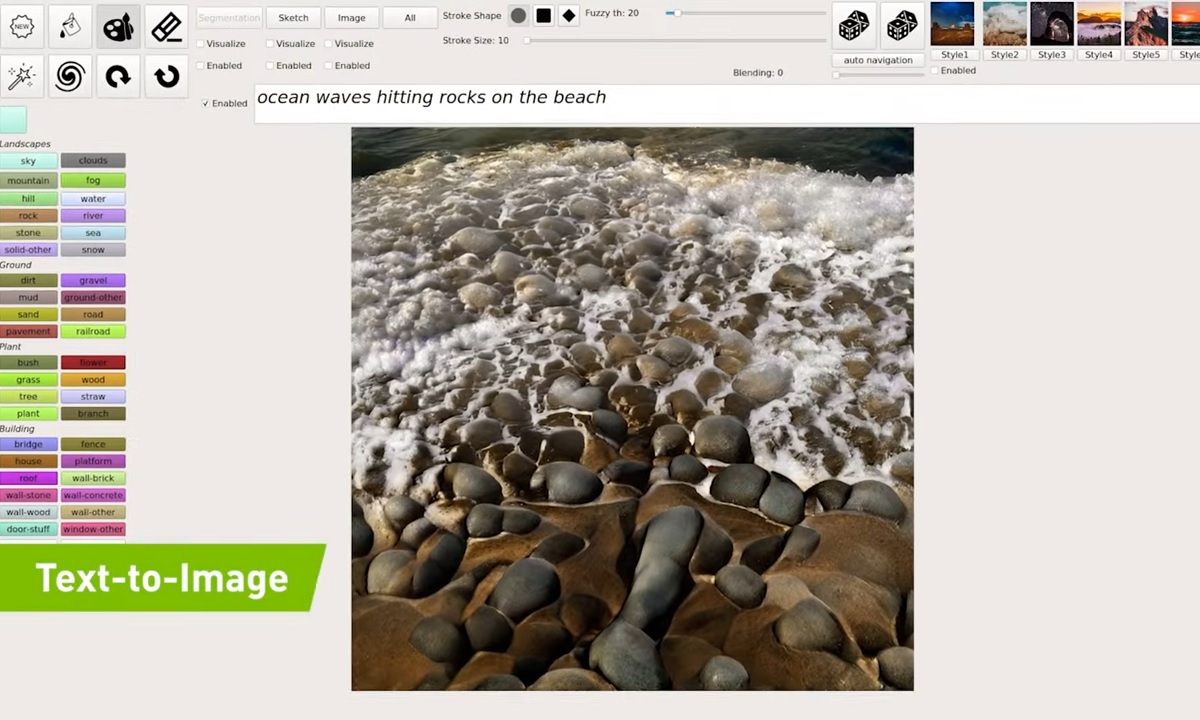
Task: Tick the Enabled checkbox below Style1
Action: pos(935,71)
